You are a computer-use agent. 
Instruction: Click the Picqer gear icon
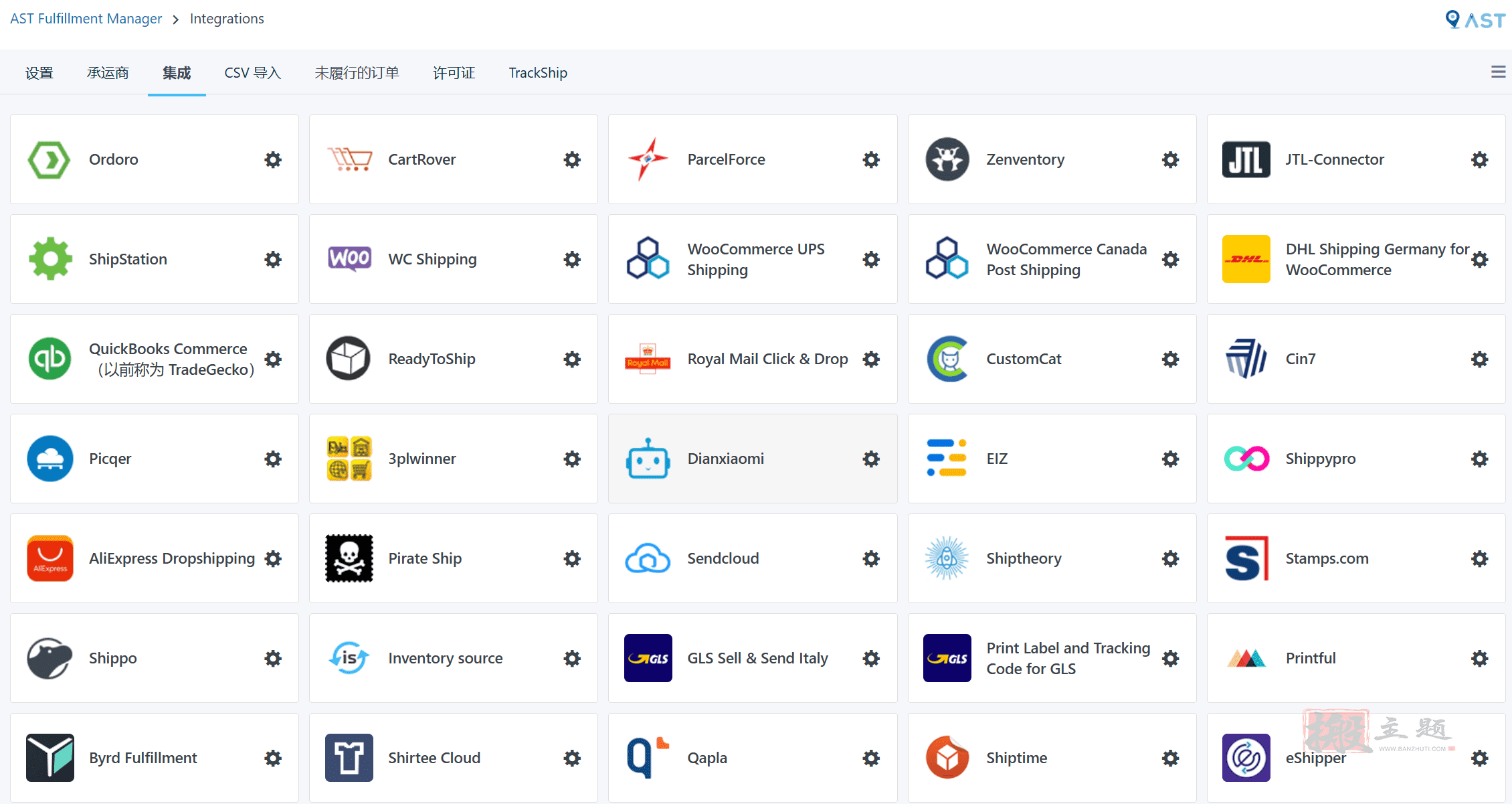tap(273, 459)
